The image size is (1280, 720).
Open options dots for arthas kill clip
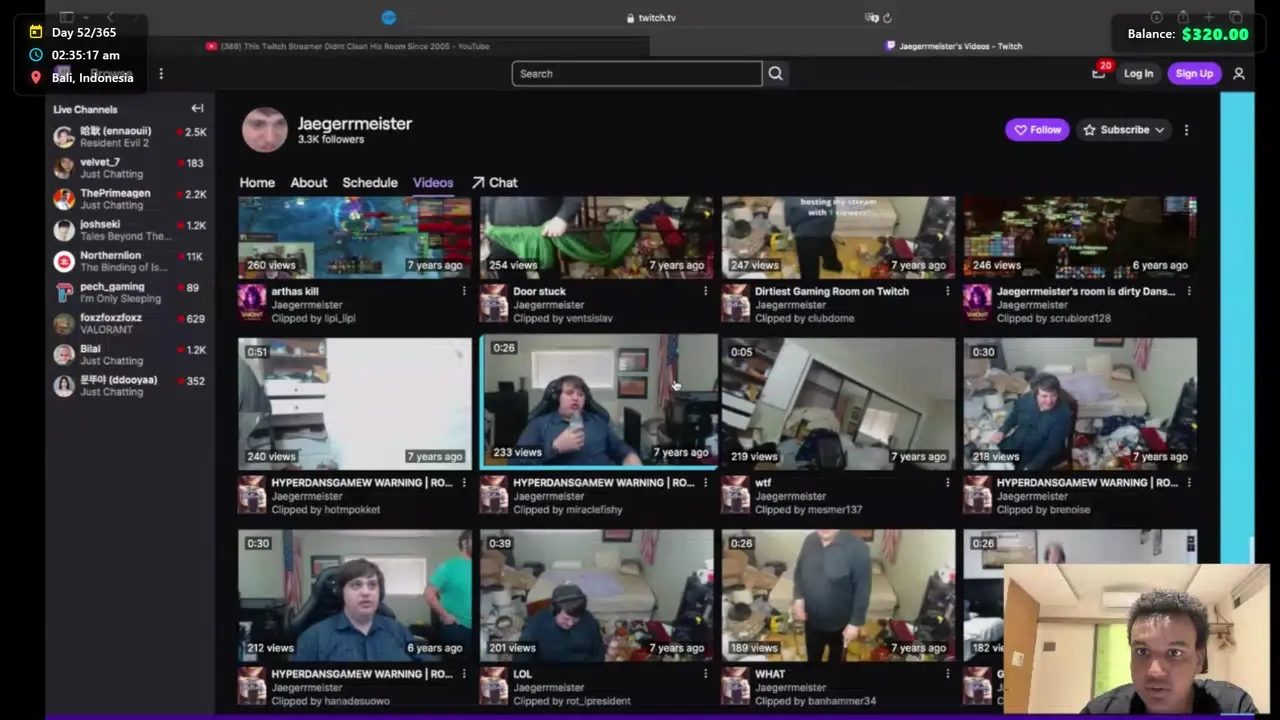463,291
